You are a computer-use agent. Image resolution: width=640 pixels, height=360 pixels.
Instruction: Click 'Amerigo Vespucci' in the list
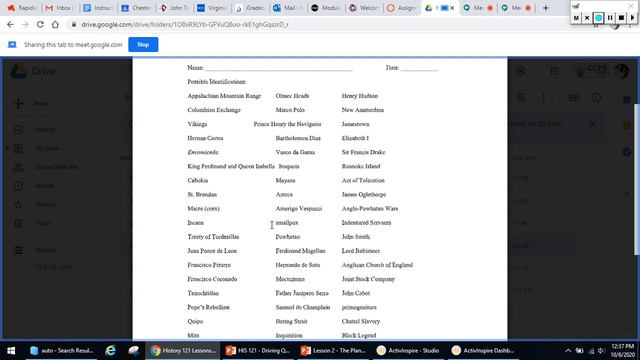pyautogui.click(x=299, y=209)
